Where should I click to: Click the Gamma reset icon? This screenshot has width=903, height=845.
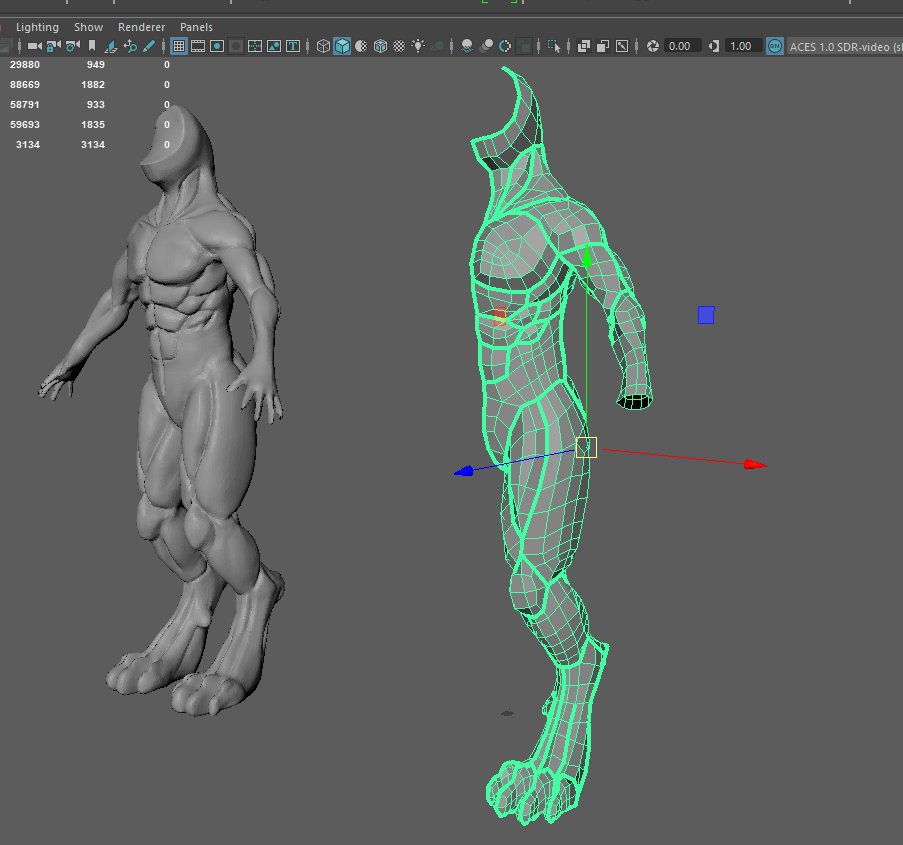point(714,46)
